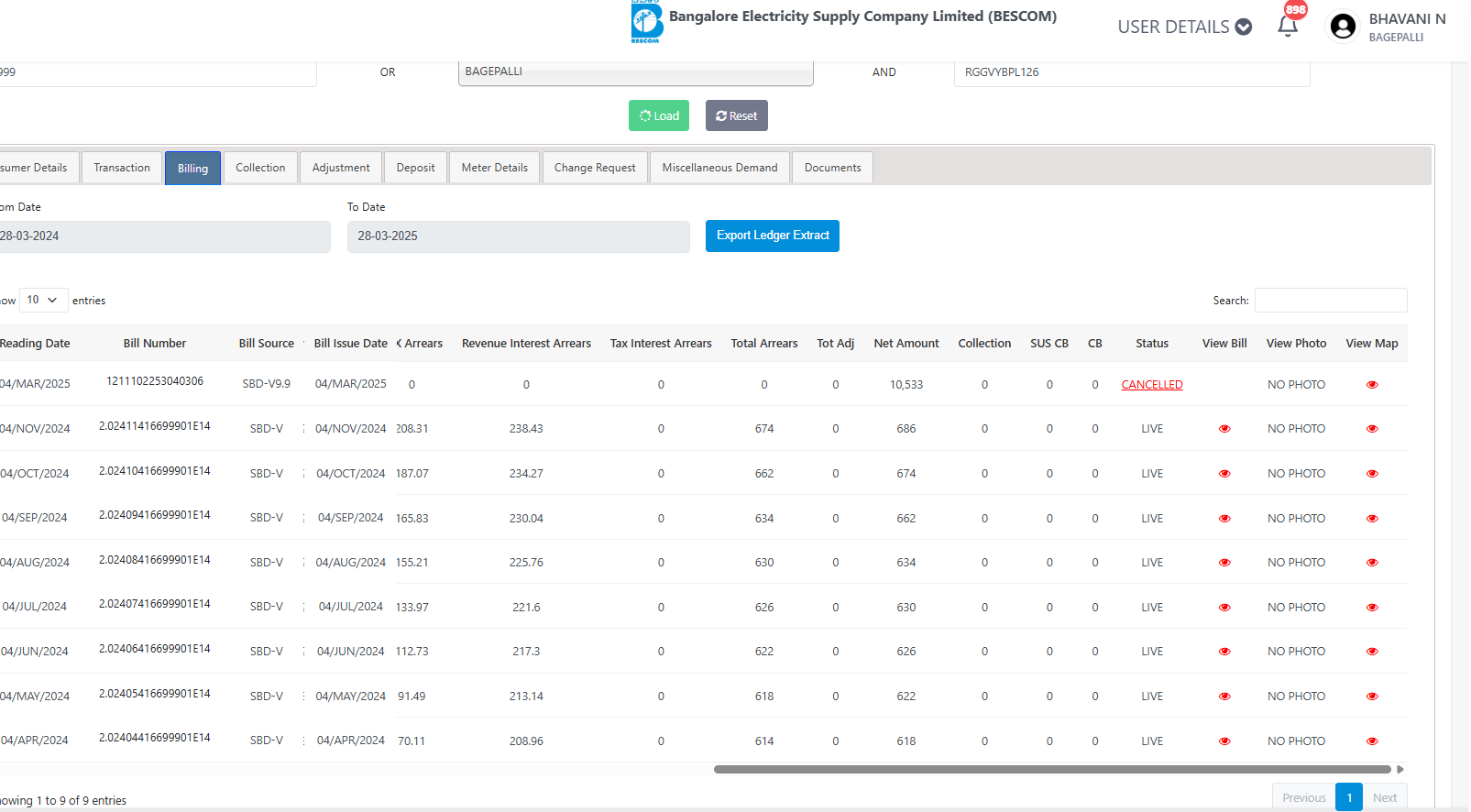The height and width of the screenshot is (812, 1471).
Task: Click the scrollbar right arrow
Action: click(1400, 770)
